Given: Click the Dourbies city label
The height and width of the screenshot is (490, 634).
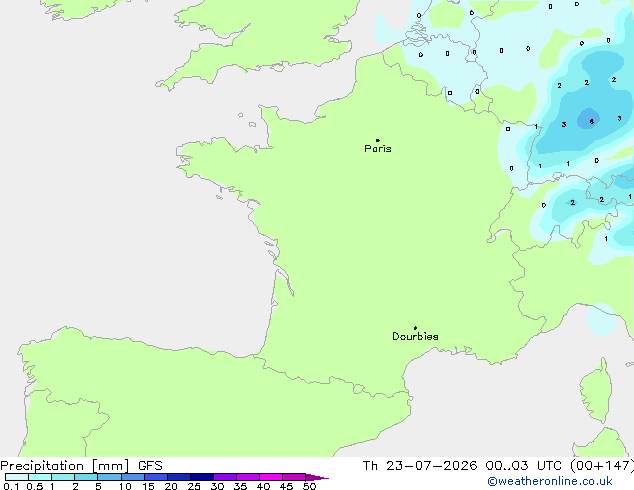Looking at the screenshot, I should click(415, 336).
